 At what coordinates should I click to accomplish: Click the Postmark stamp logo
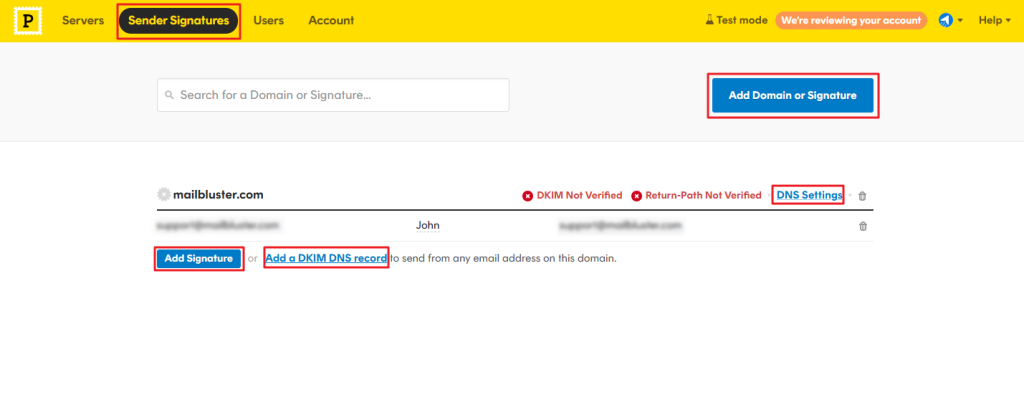tap(27, 21)
